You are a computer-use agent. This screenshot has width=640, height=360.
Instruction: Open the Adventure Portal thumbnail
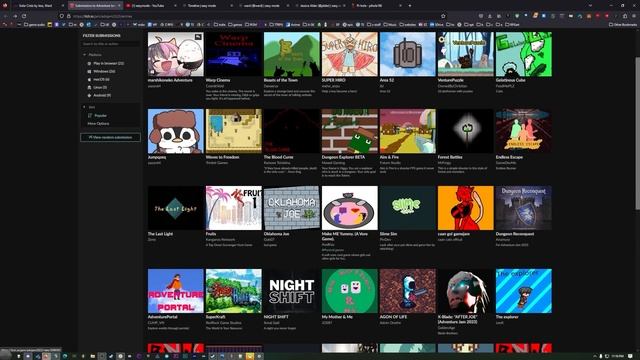click(x=176, y=291)
